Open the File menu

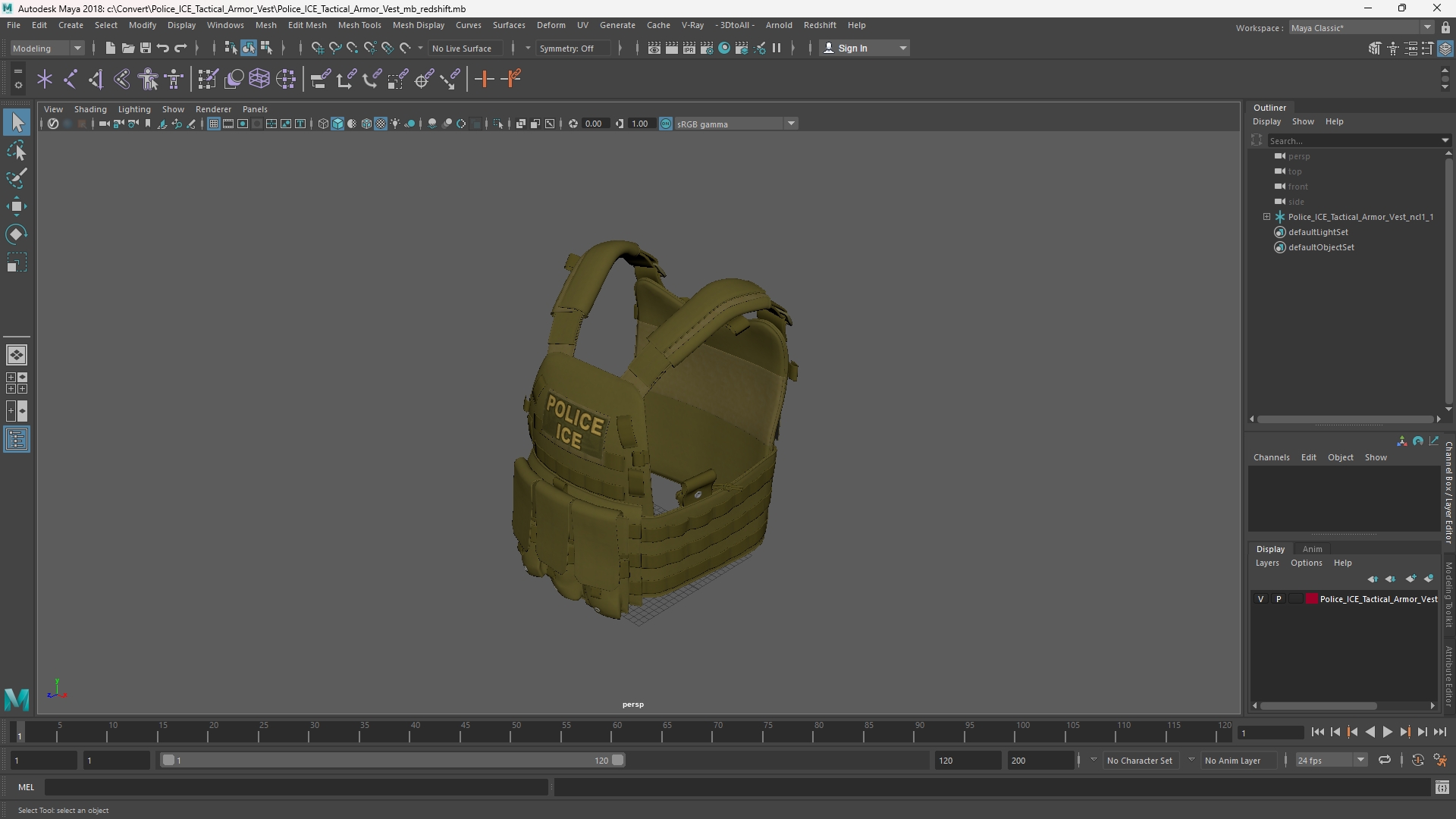[x=14, y=25]
